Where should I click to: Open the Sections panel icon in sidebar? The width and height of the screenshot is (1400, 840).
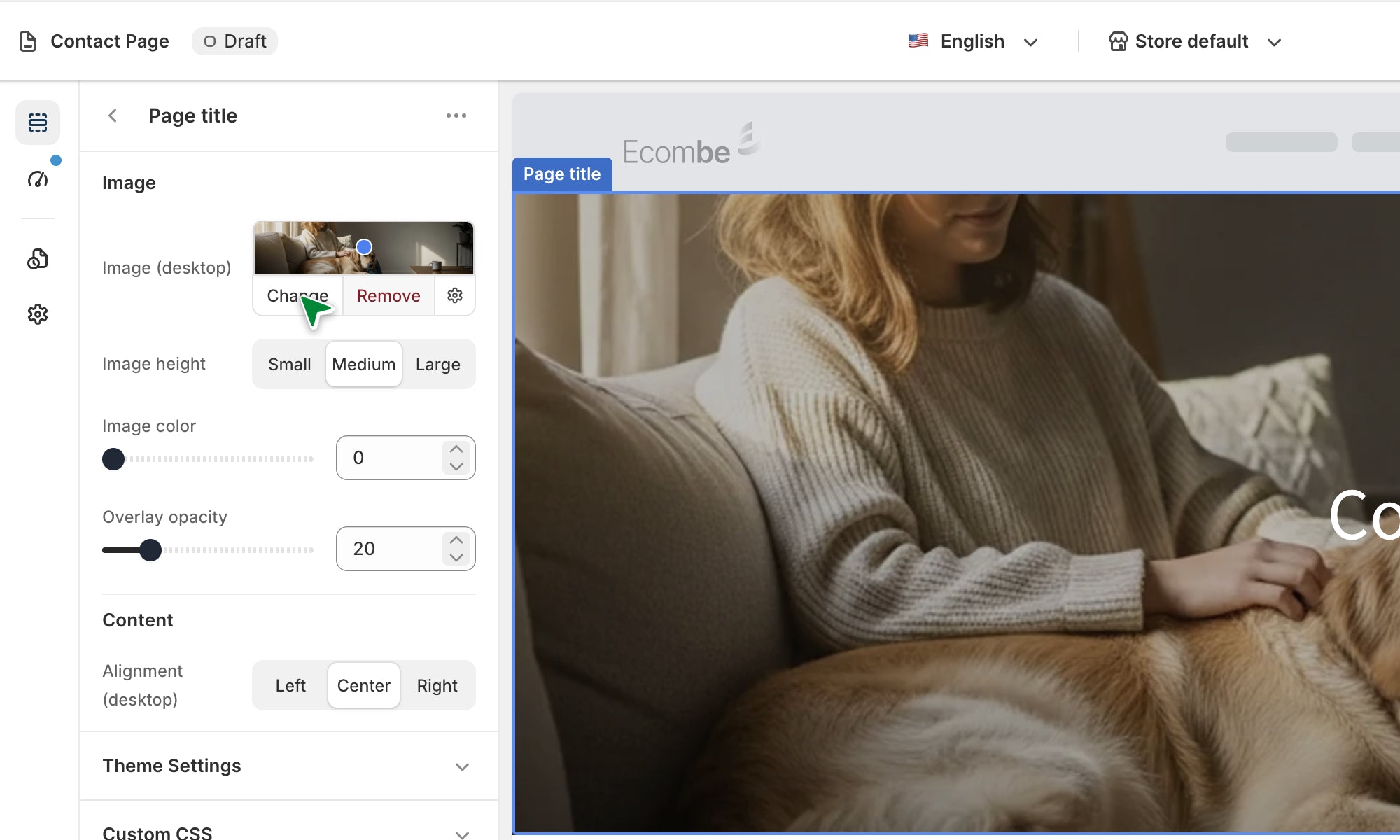(38, 122)
